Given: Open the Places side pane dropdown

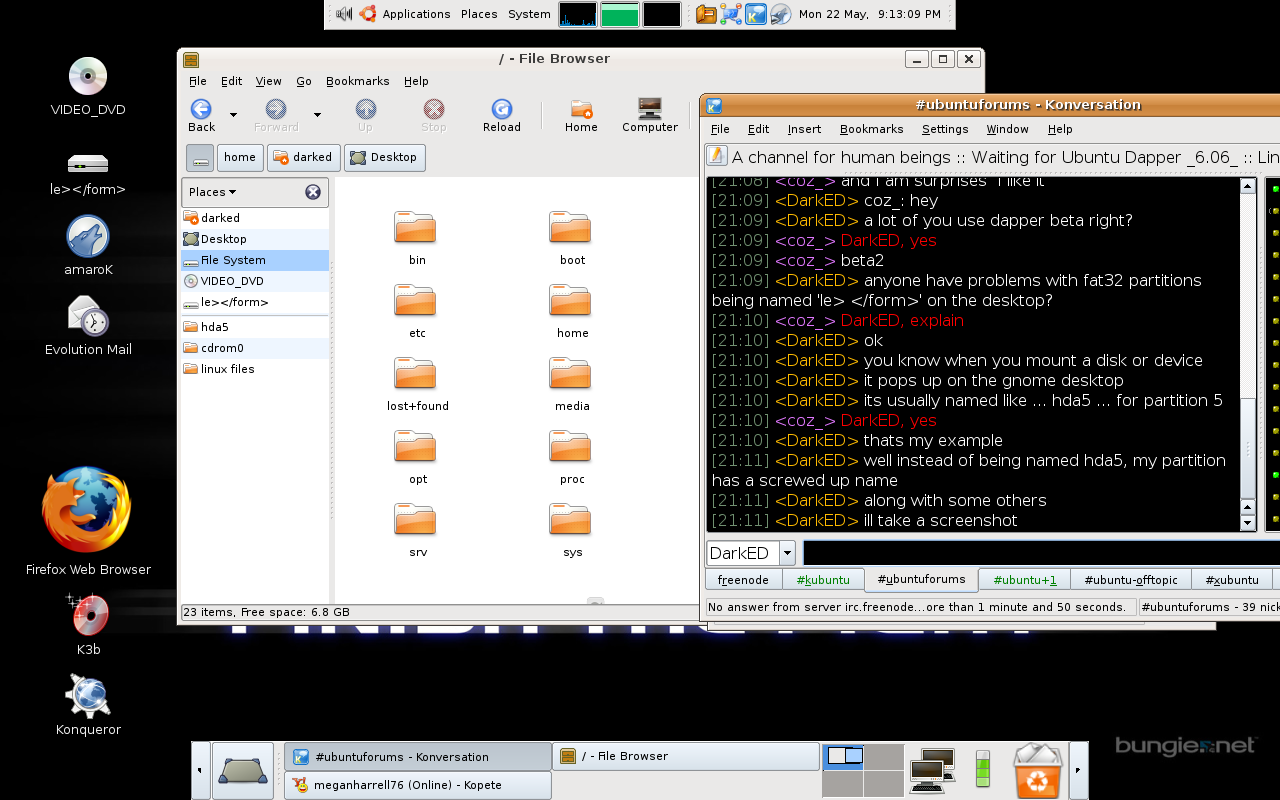Looking at the screenshot, I should (x=213, y=192).
